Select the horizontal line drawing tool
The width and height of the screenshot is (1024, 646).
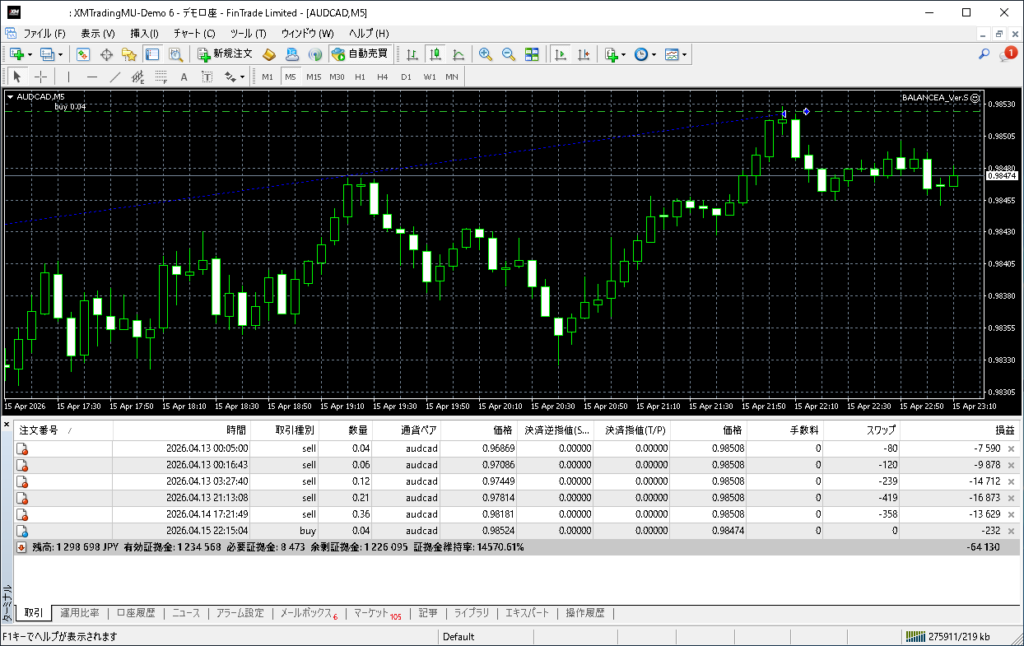click(x=91, y=77)
